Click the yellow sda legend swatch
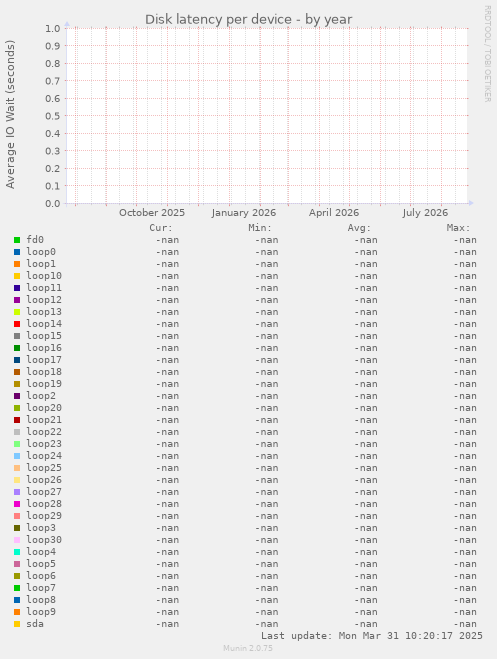This screenshot has width=497, height=659. 17,624
